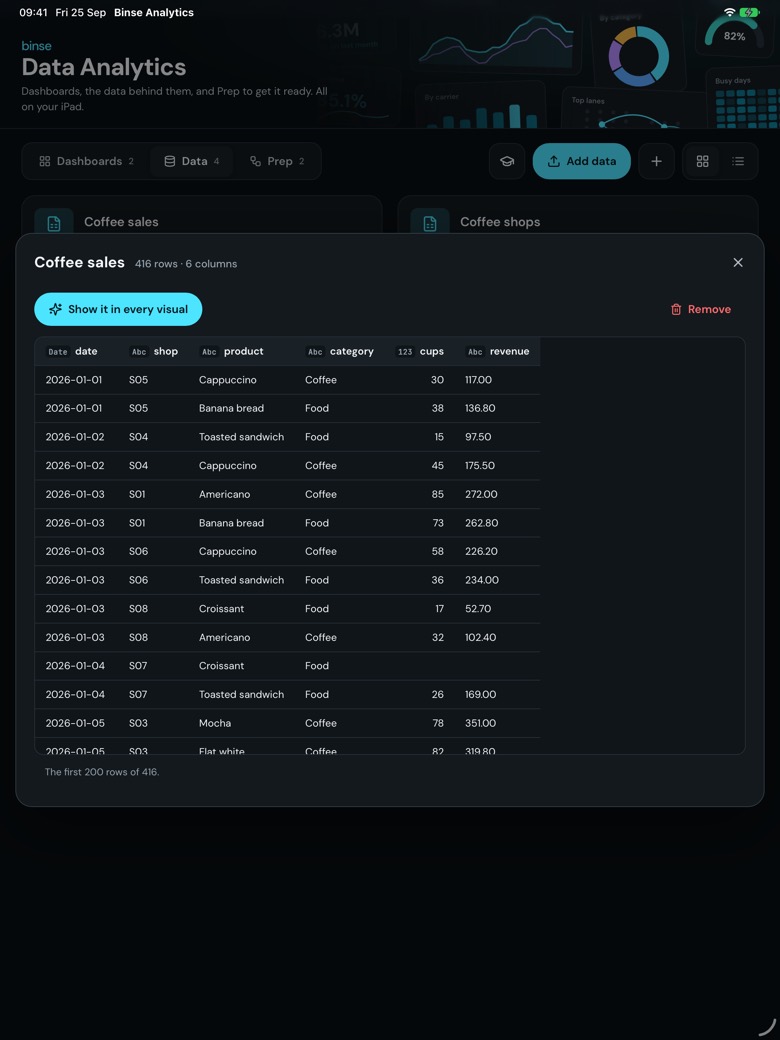
Task: Click the plus icon button
Action: [x=656, y=161]
